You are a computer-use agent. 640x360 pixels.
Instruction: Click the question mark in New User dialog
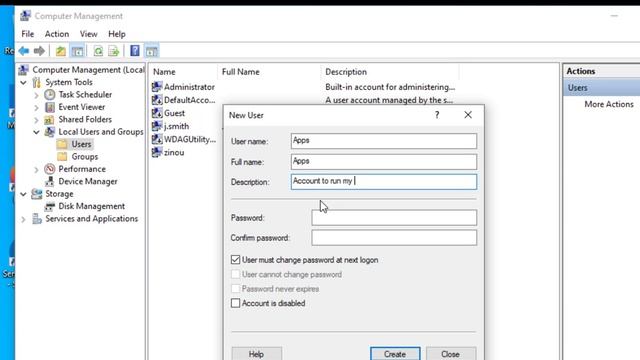coord(437,115)
